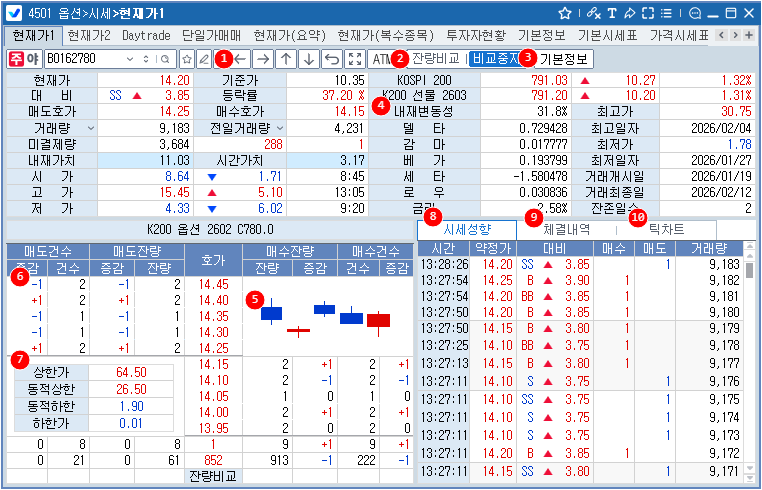Click the pencil edit icon in toolbar

[x=204, y=59]
